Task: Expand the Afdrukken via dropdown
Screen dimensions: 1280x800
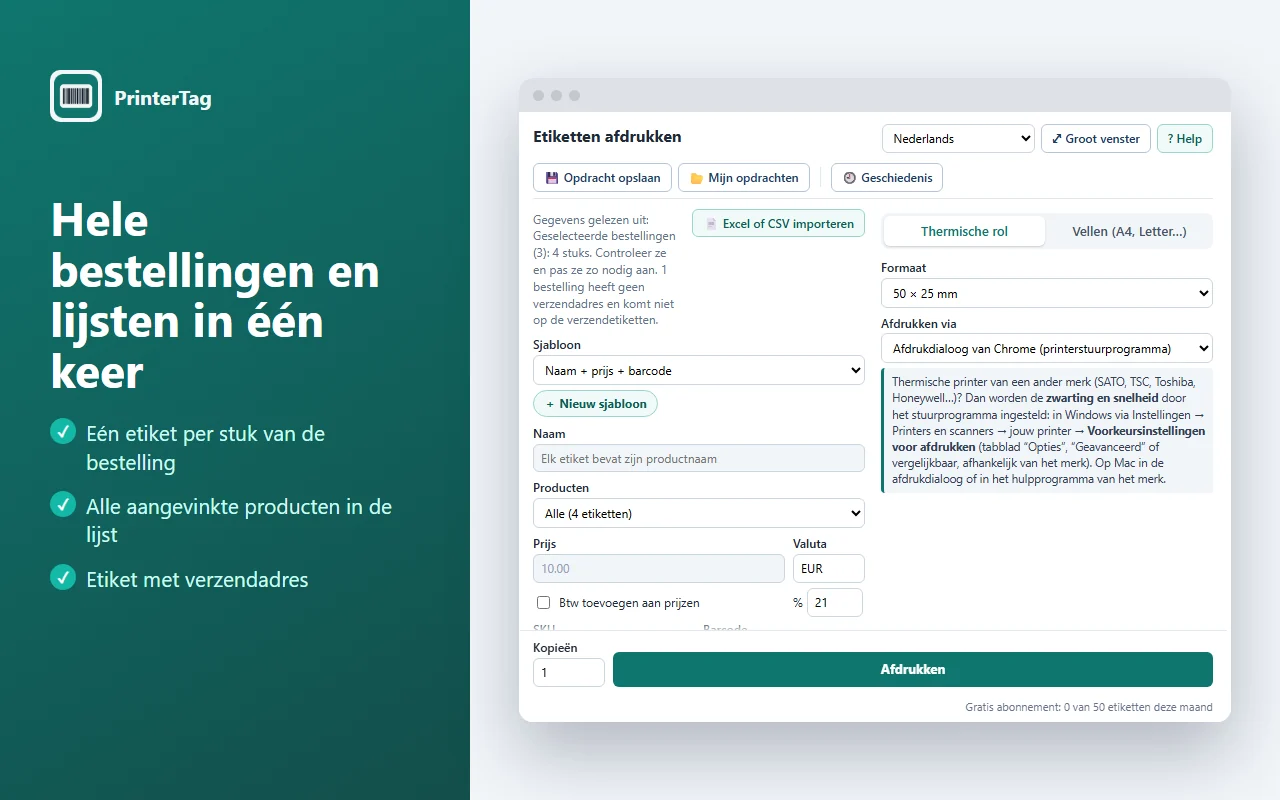Action: [x=1047, y=349]
